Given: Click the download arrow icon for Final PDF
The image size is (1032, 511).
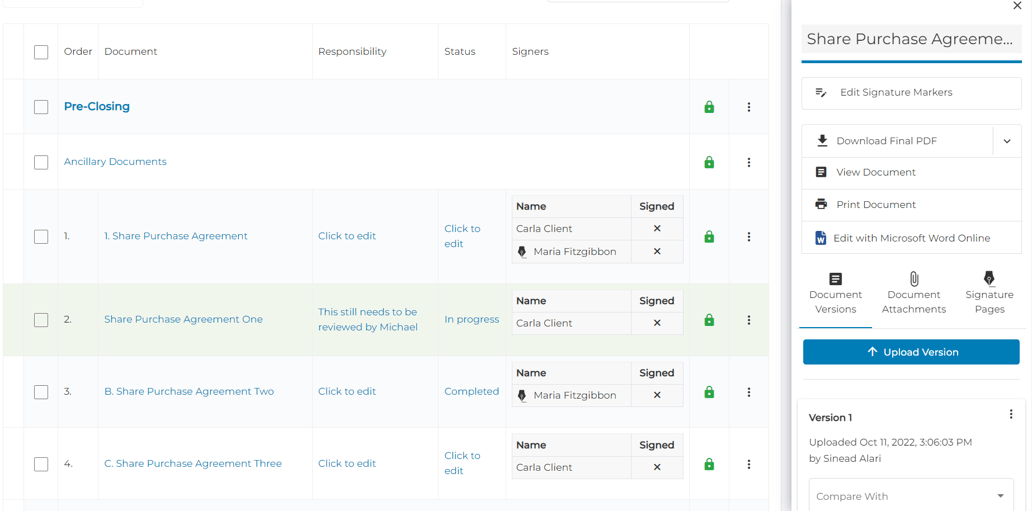Looking at the screenshot, I should pos(821,140).
